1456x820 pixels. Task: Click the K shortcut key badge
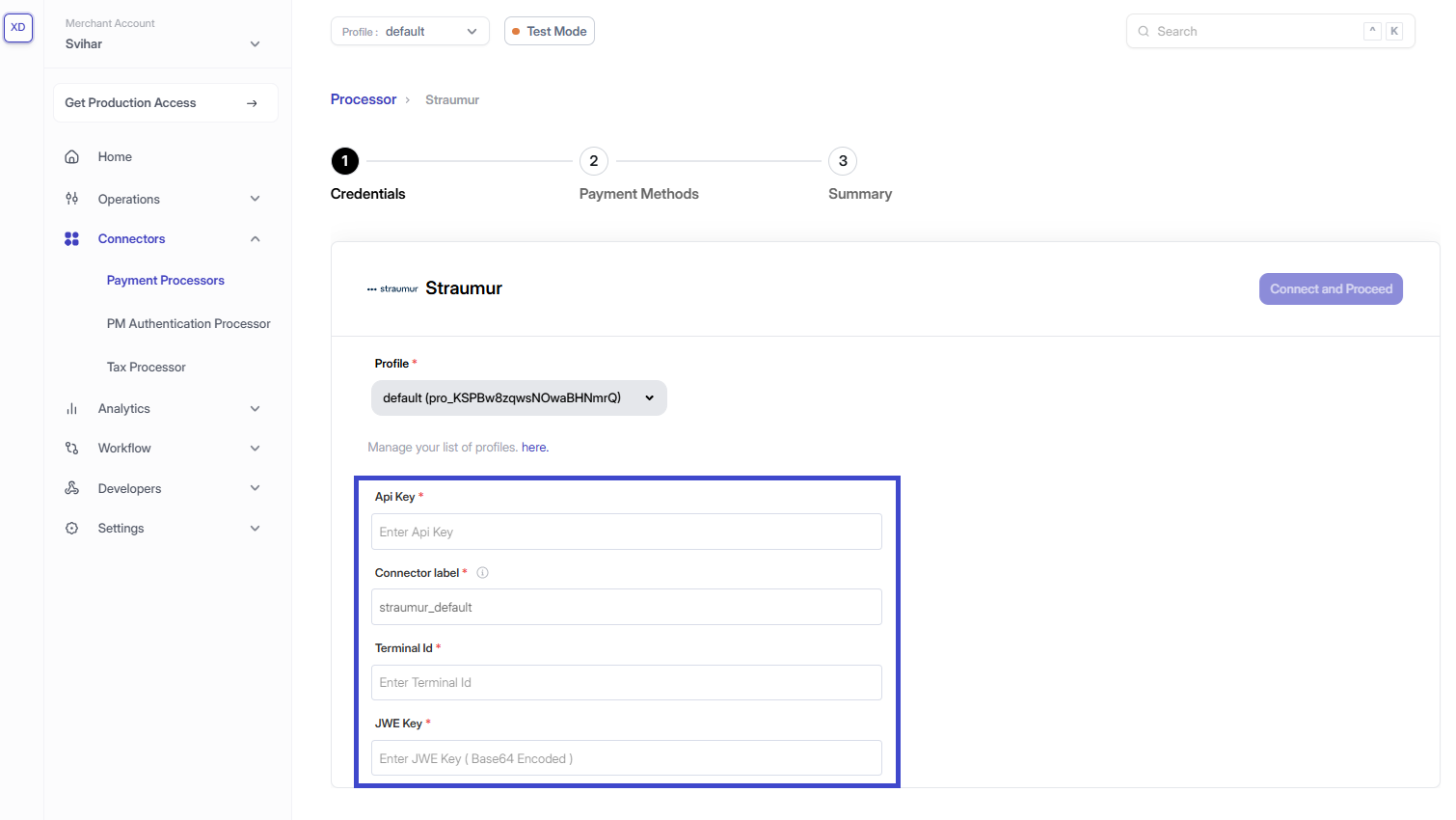(1394, 31)
